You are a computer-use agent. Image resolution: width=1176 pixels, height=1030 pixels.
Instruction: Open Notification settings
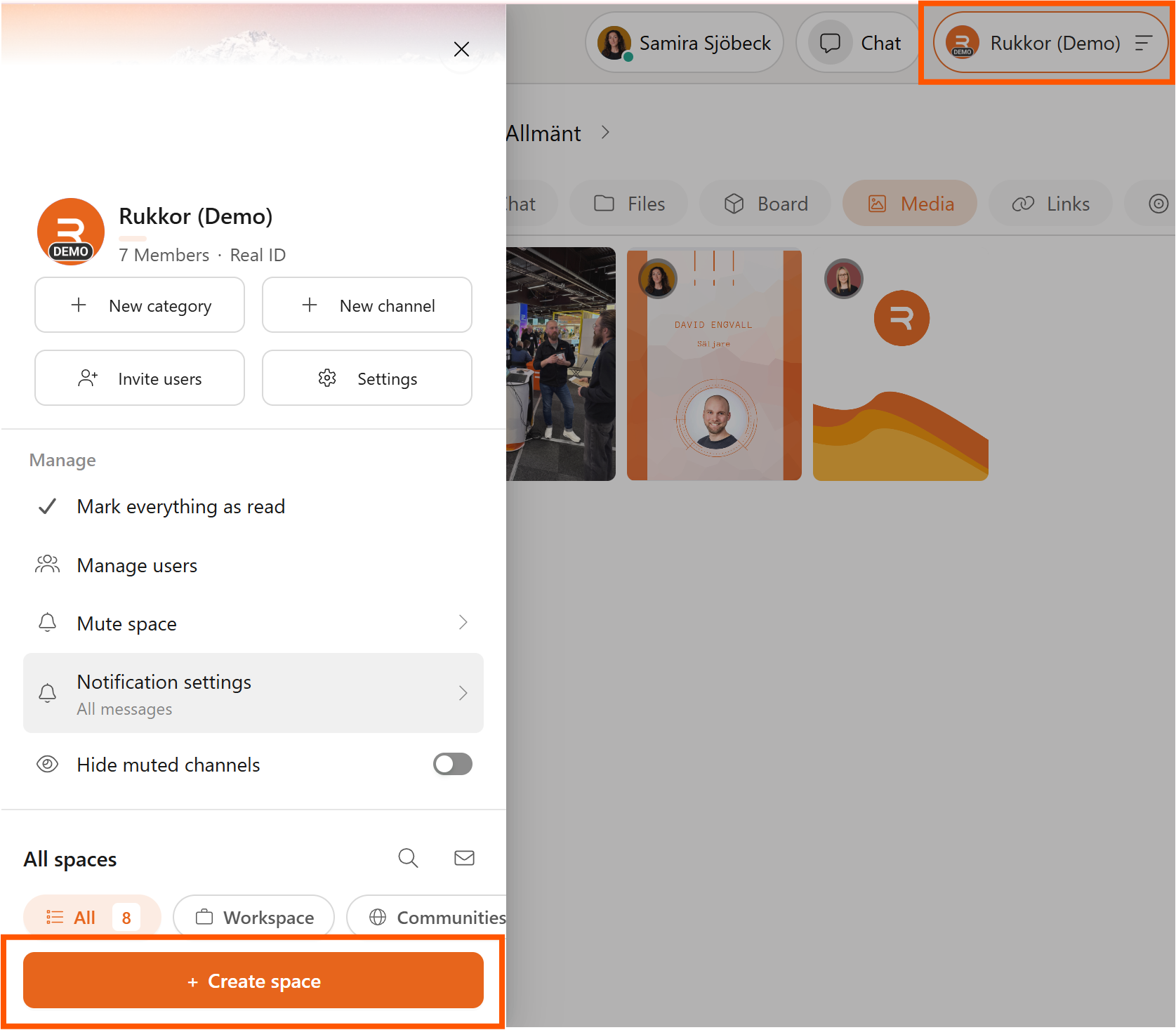click(x=253, y=693)
